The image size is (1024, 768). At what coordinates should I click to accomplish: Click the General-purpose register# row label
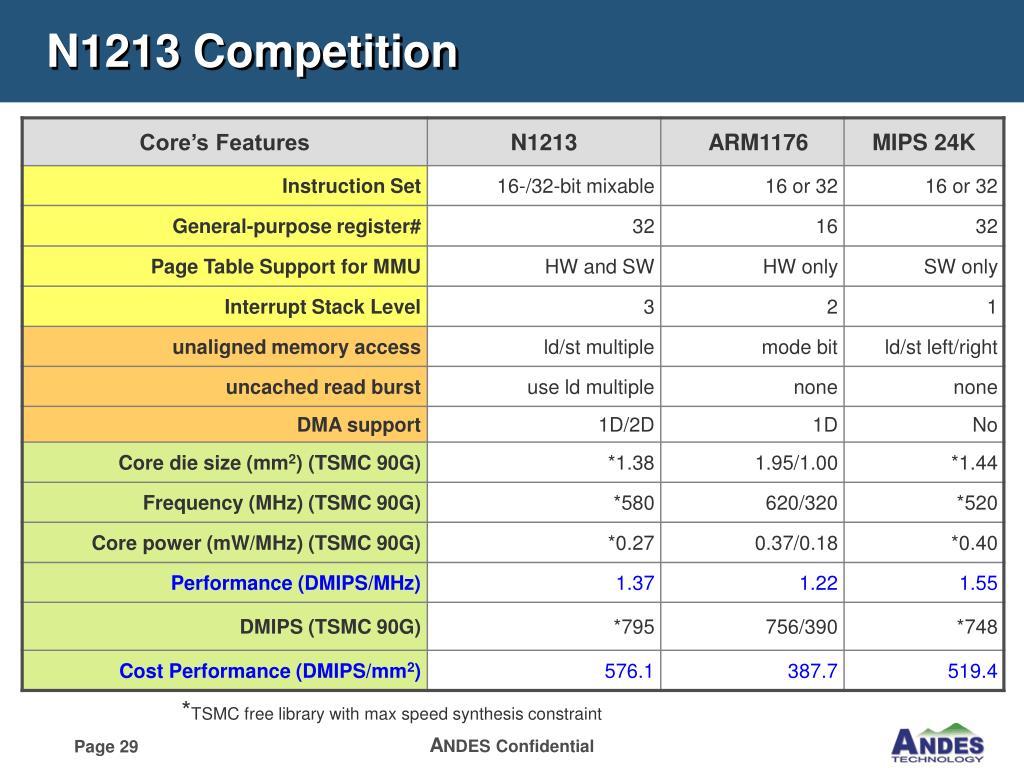coord(296,227)
